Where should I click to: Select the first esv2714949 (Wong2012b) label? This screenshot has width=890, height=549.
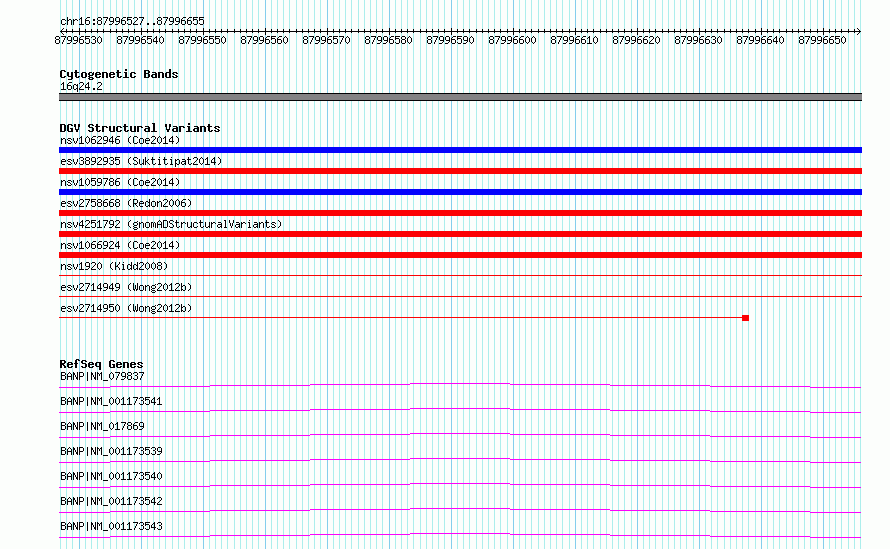point(126,287)
